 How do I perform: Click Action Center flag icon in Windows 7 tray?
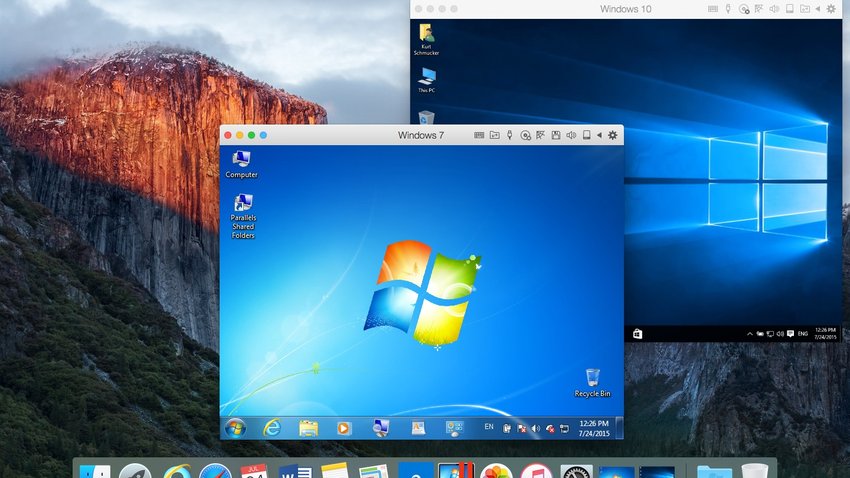click(521, 429)
